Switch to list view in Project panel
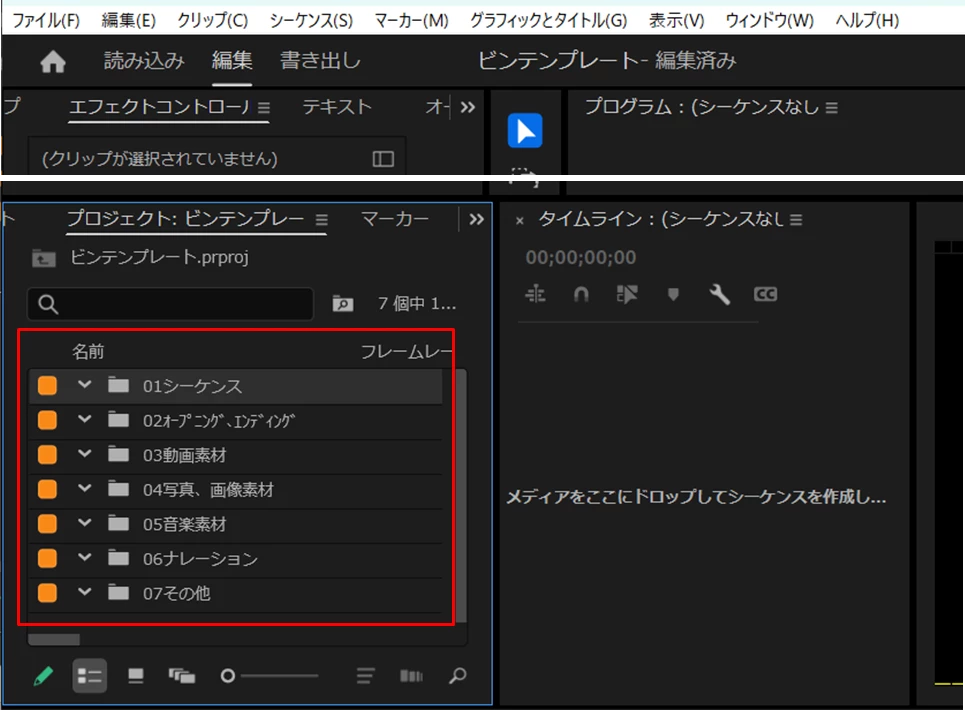This screenshot has width=965, height=710. click(90, 676)
